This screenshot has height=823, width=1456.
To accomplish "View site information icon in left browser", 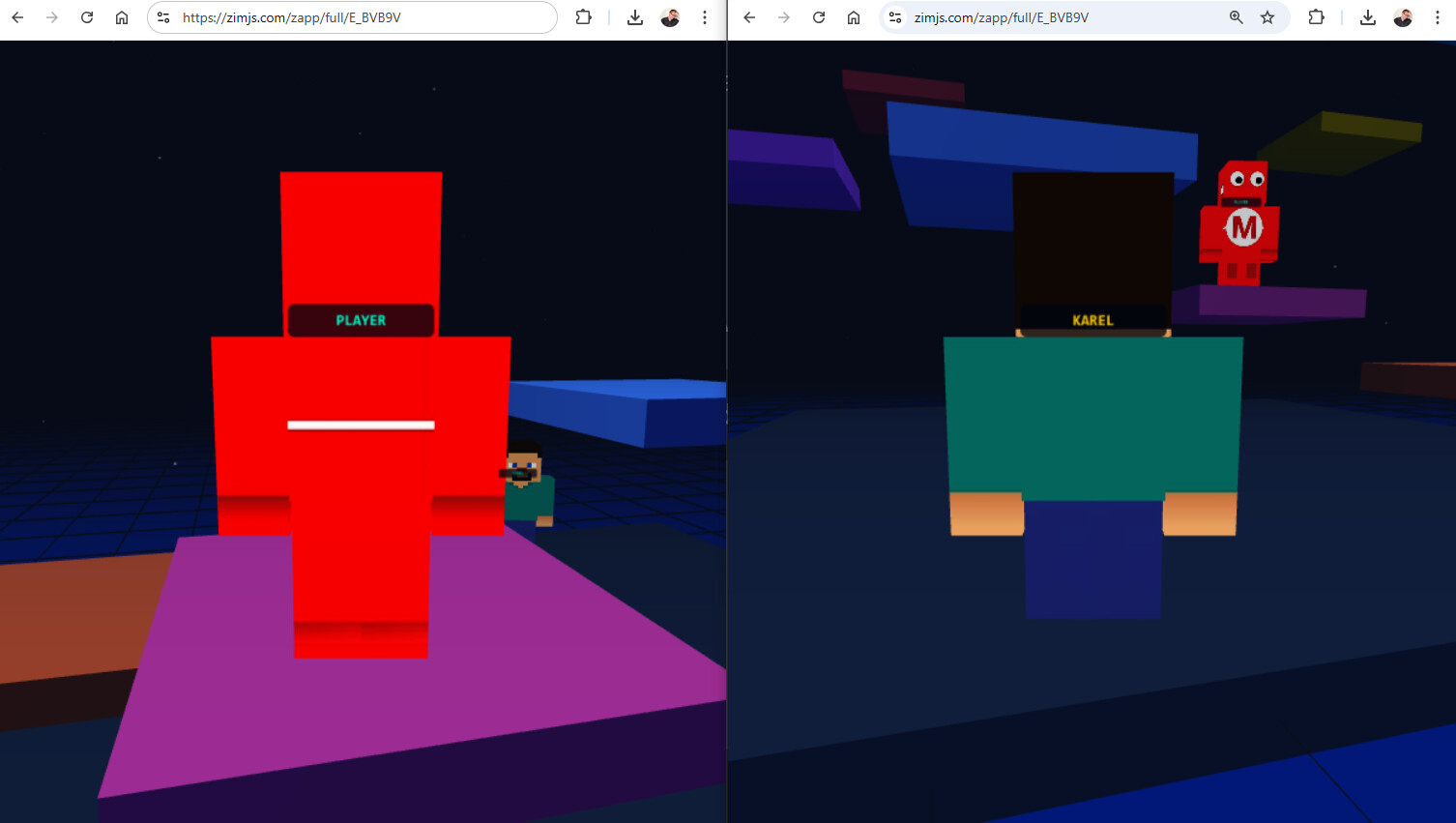I will point(163,17).
